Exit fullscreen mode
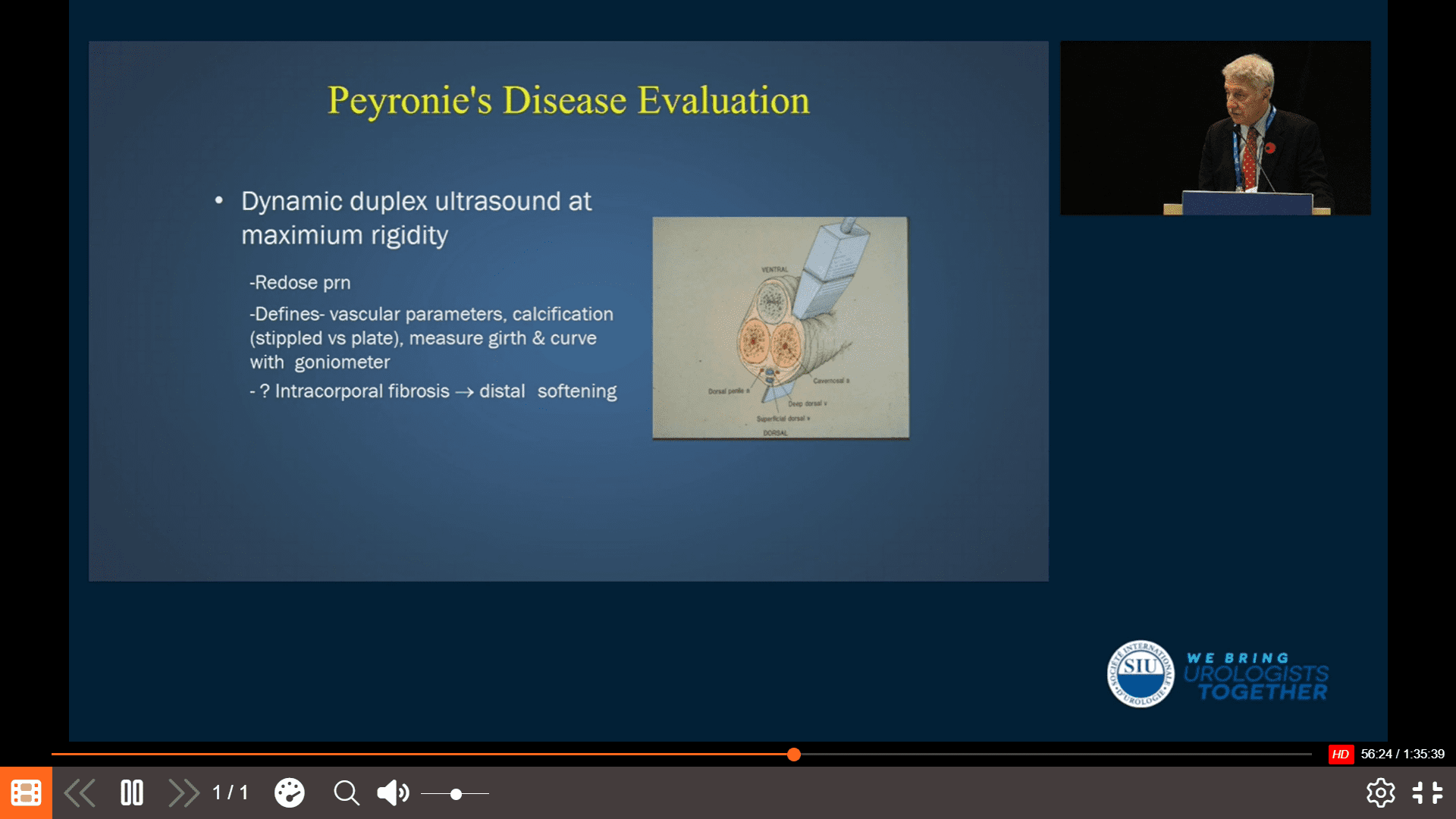 point(1427,793)
